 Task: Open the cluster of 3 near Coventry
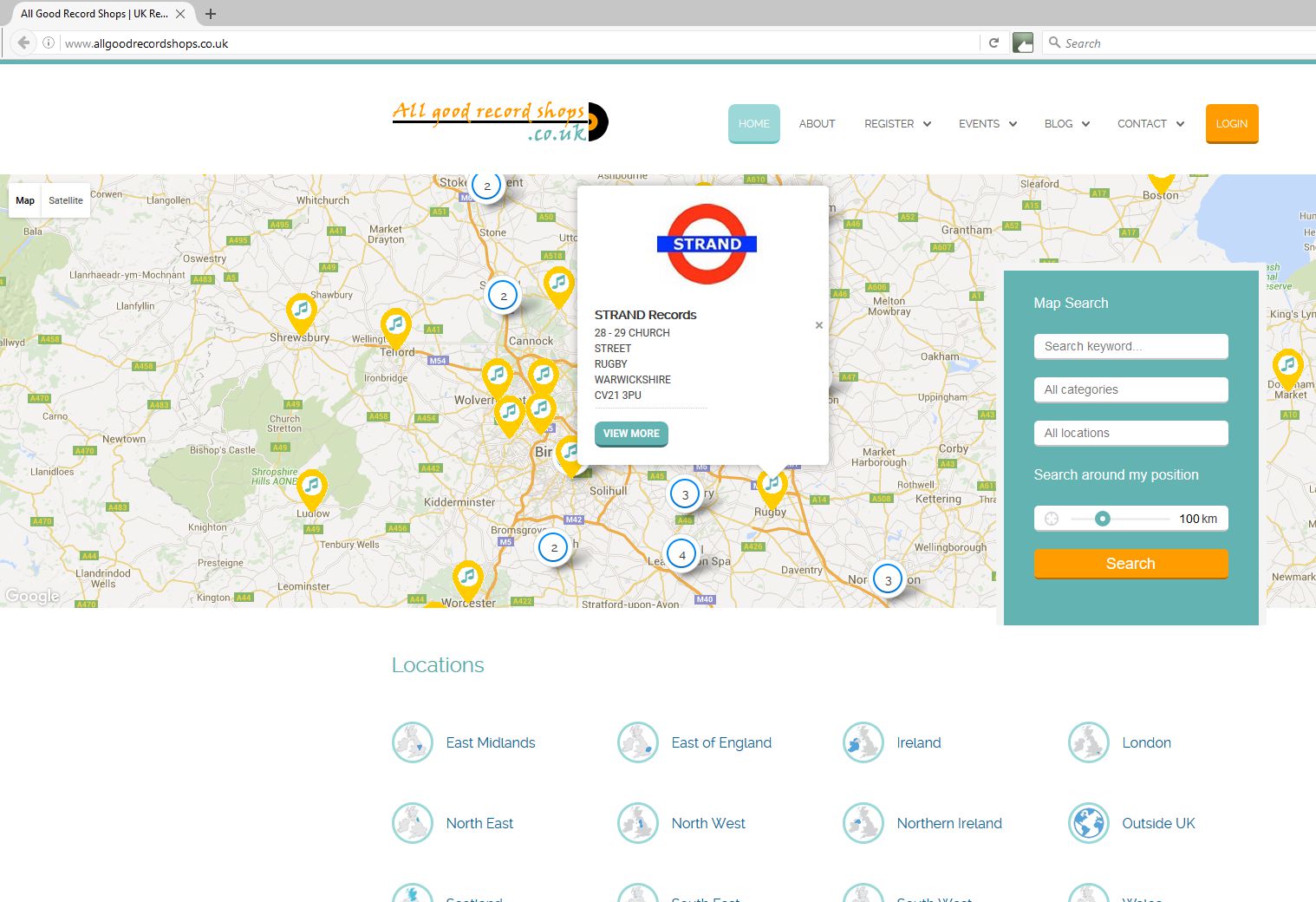[x=685, y=494]
